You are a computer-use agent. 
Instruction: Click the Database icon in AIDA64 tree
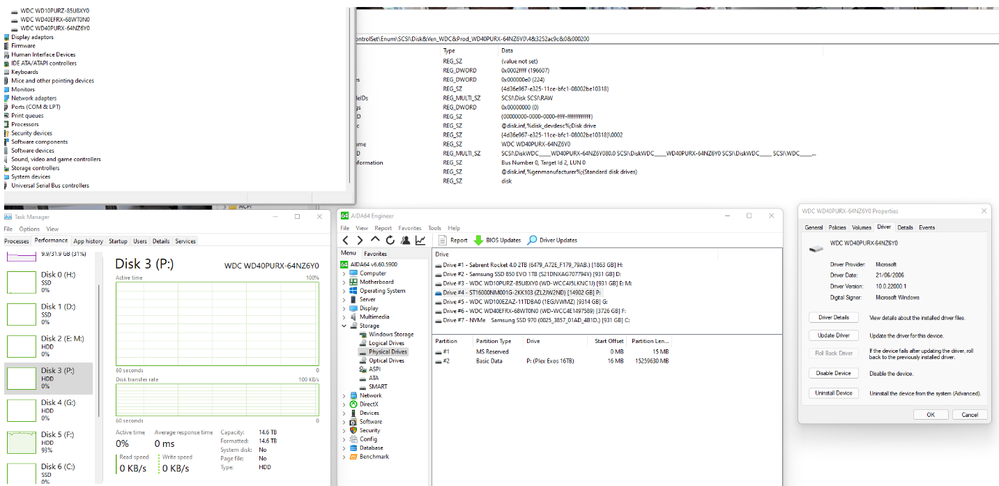(x=354, y=447)
